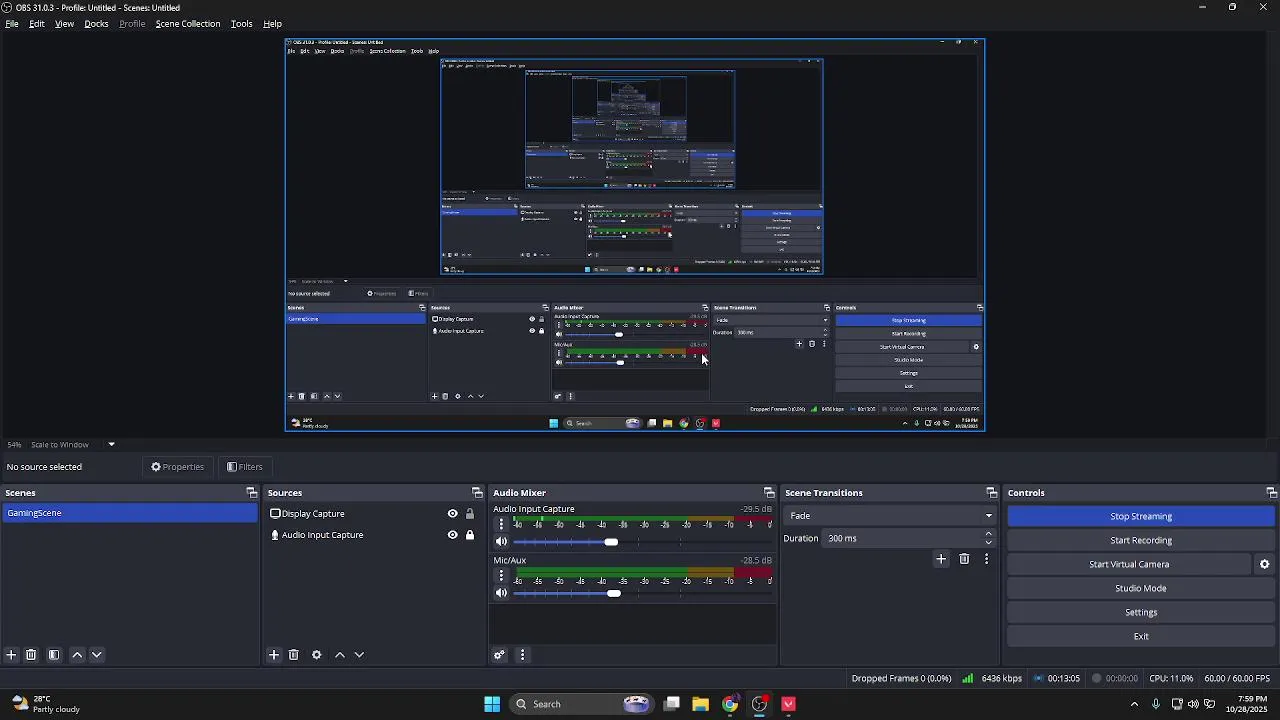This screenshot has height=720, width=1280.
Task: Open Settings from Controls dock
Action: click(x=1141, y=612)
